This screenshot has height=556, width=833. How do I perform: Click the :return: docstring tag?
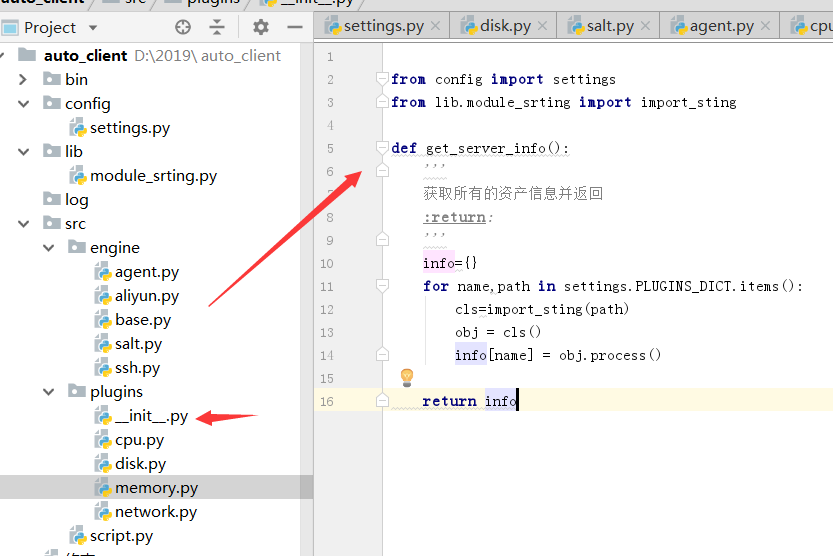click(458, 217)
